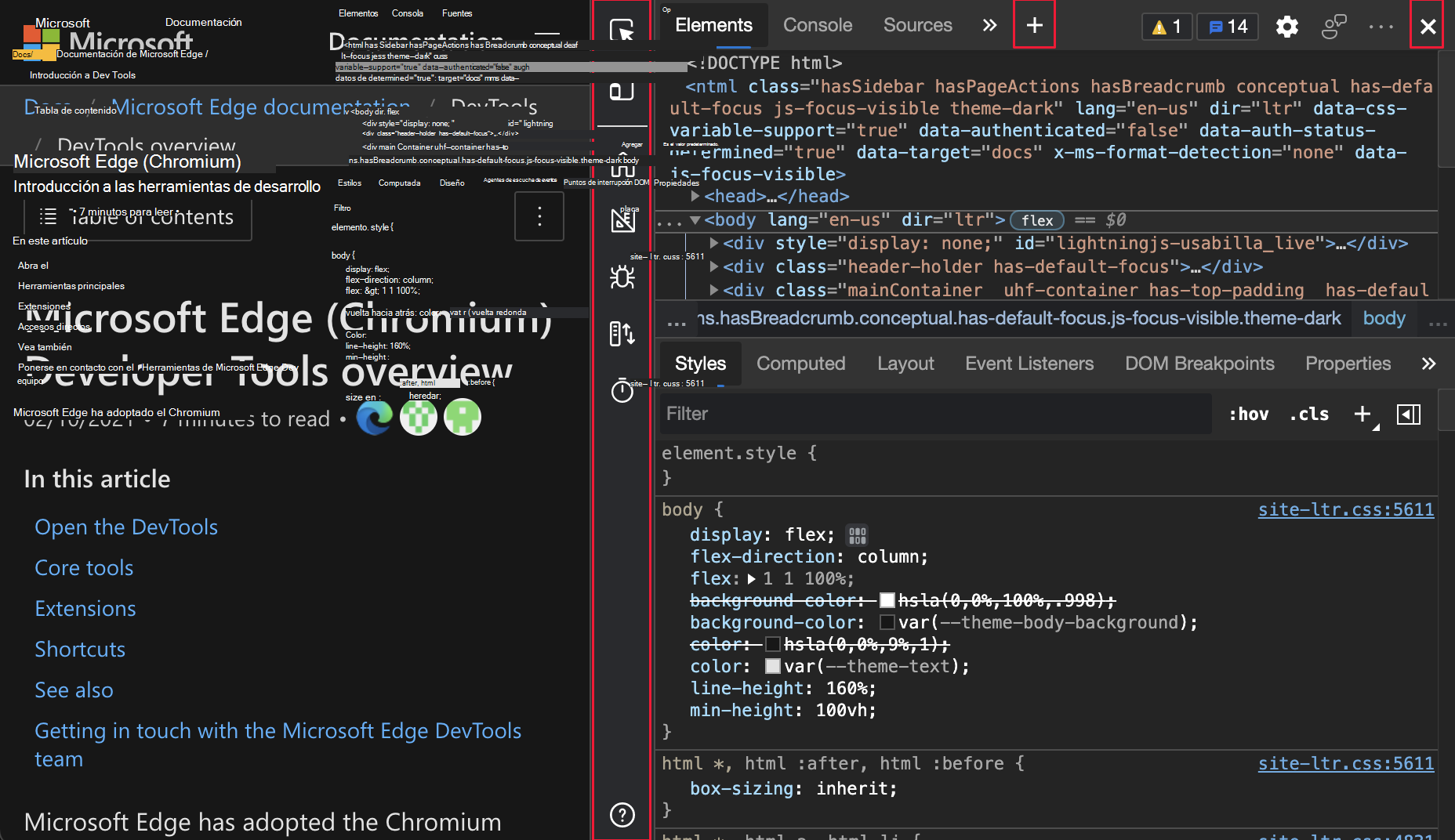Switch to the Elements tab

pyautogui.click(x=713, y=25)
